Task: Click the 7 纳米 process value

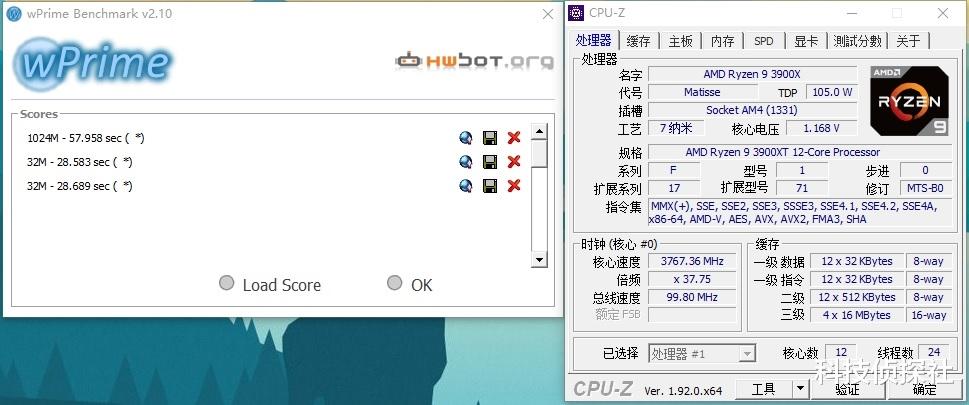Action: click(x=676, y=128)
